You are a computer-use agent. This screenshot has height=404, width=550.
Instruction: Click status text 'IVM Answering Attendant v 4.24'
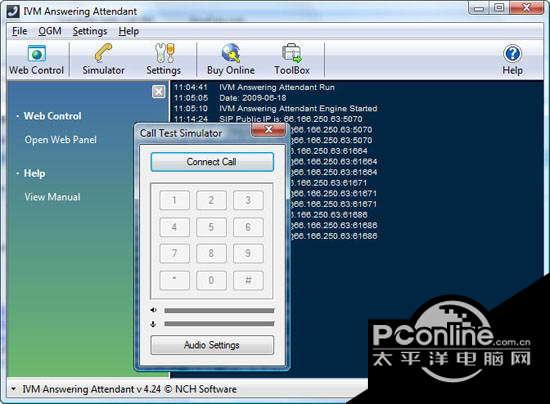coord(92,389)
